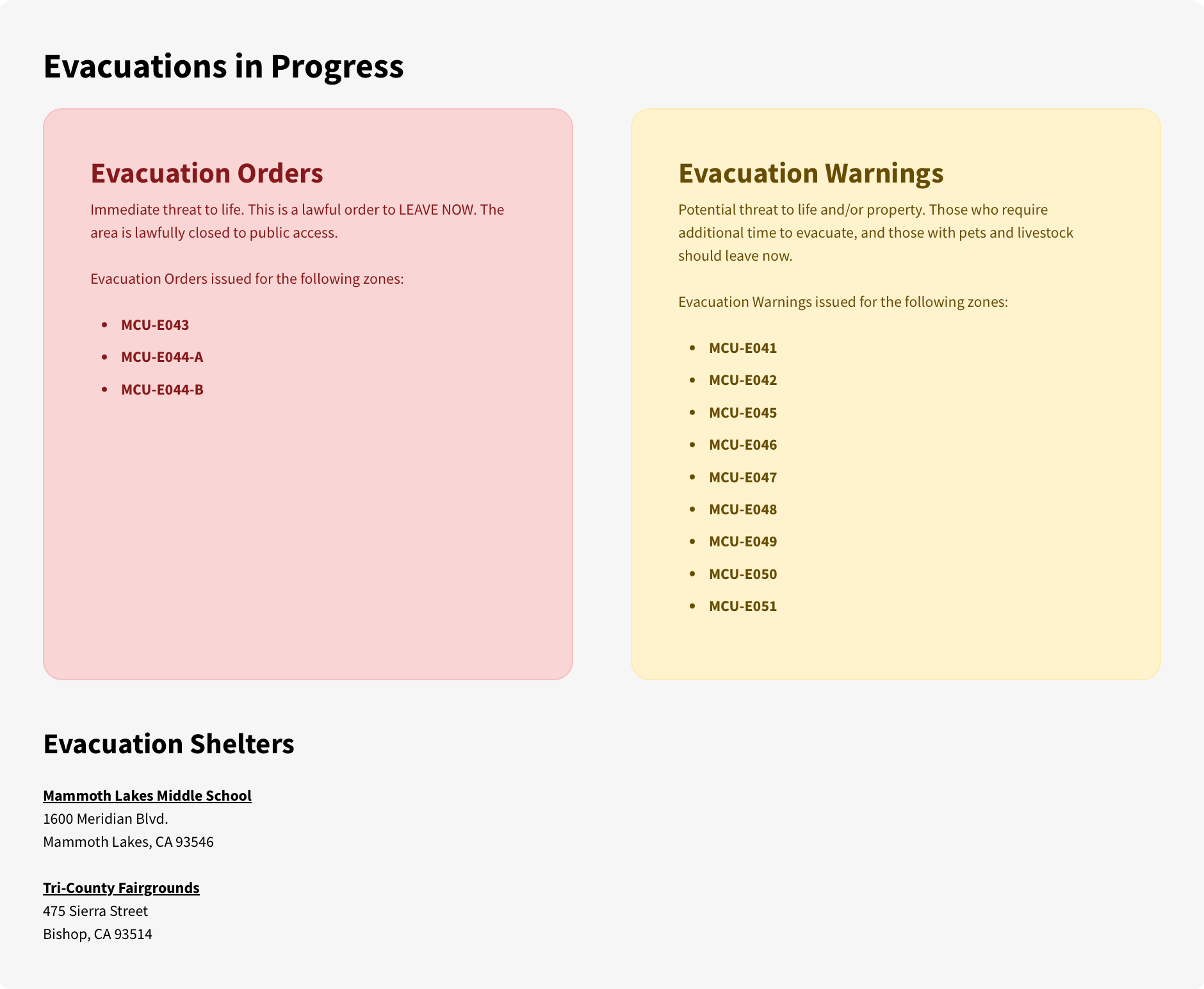This screenshot has width=1204, height=989.
Task: Click warning zone MCU-E050
Action: [743, 575]
